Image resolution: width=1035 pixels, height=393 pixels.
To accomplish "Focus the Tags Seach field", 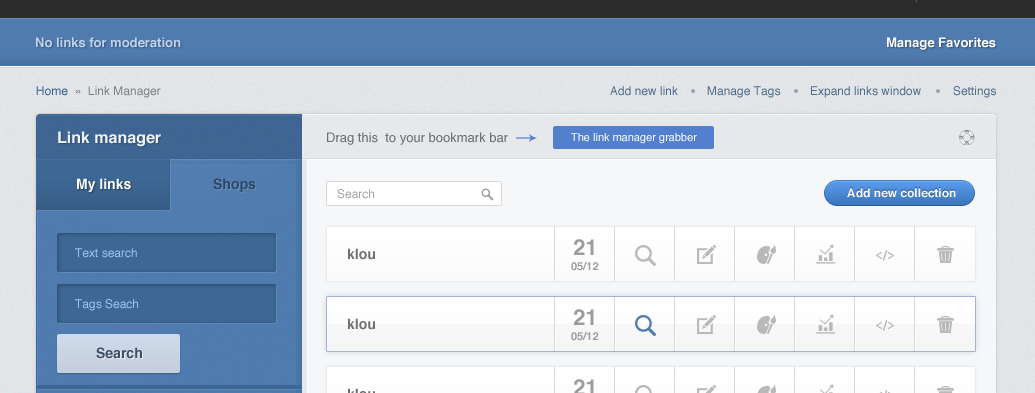I will pyautogui.click(x=166, y=304).
